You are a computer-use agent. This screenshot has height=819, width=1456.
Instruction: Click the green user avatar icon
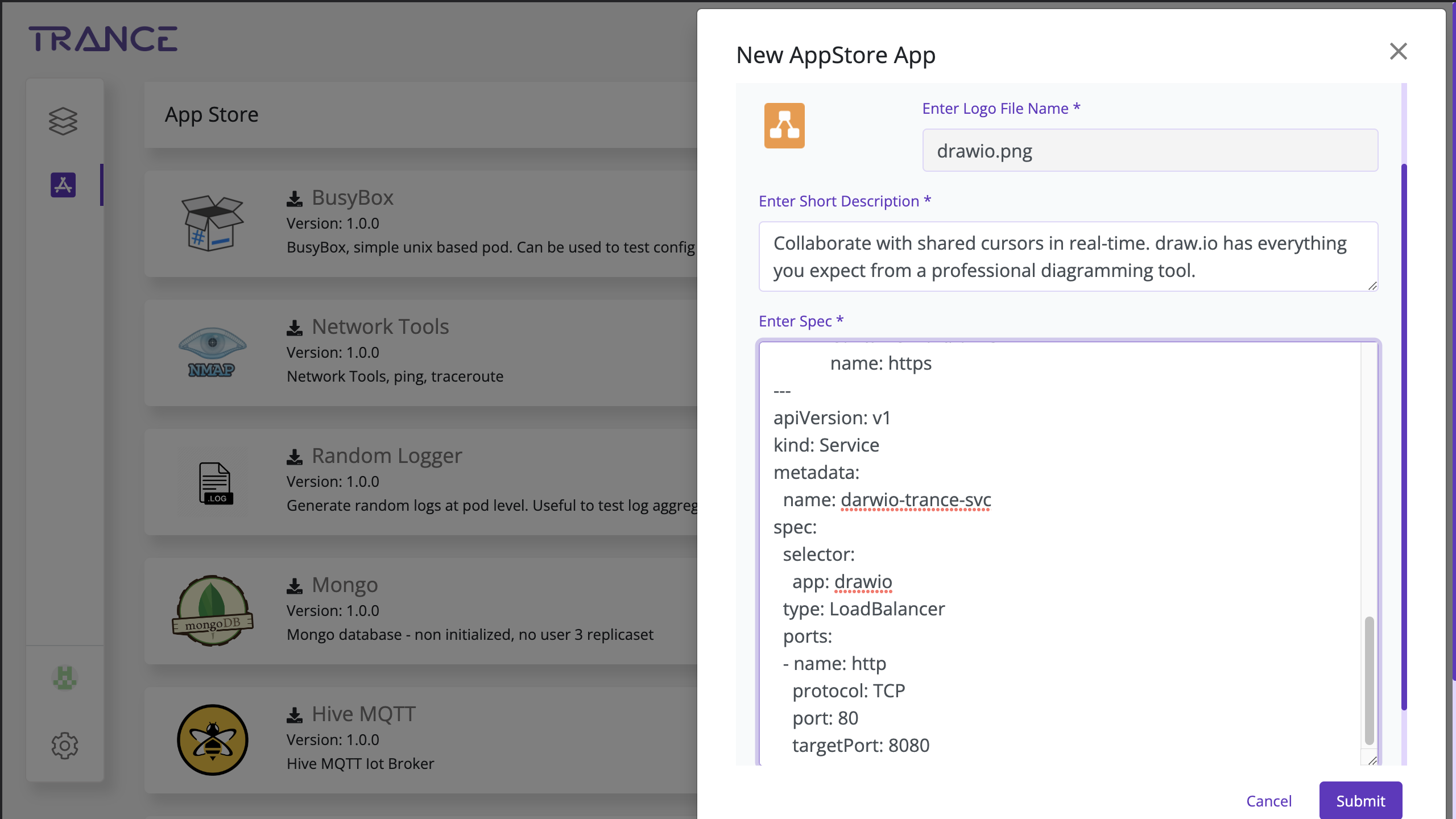point(64,678)
